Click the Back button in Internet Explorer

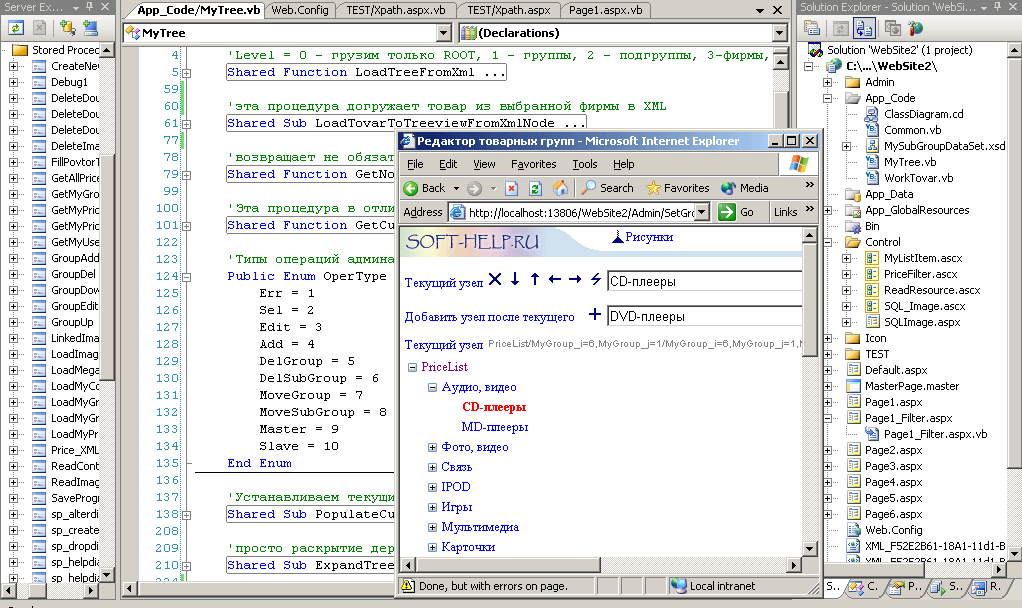click(x=424, y=188)
